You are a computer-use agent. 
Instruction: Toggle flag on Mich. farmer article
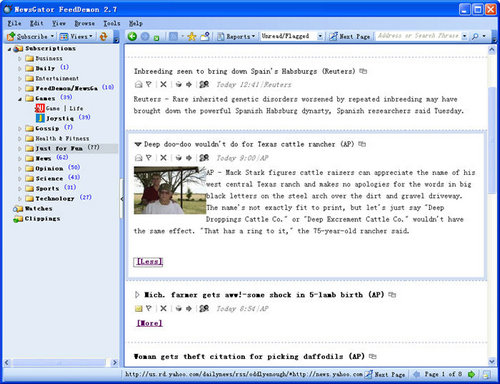click(x=149, y=308)
